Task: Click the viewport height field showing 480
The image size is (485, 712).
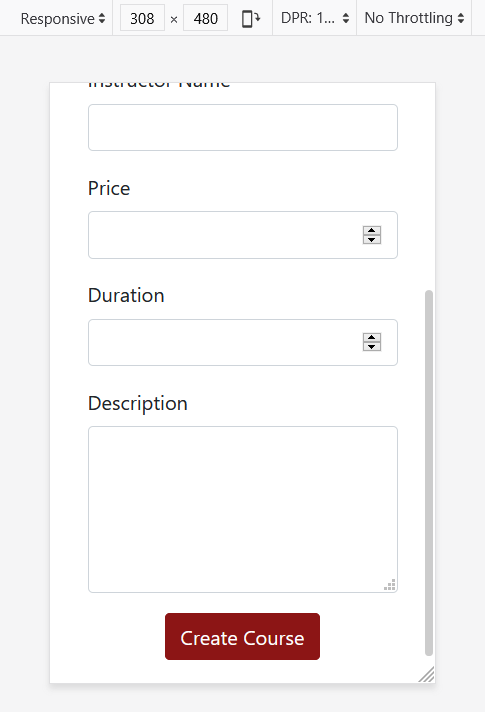Action: [205, 19]
